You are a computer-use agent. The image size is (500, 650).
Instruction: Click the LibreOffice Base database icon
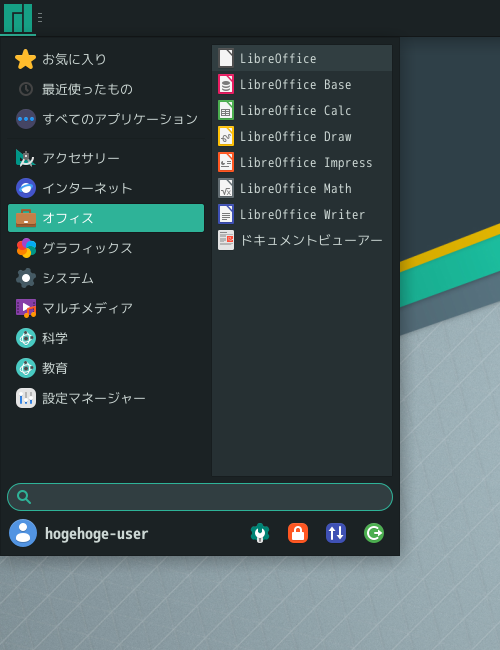(226, 85)
